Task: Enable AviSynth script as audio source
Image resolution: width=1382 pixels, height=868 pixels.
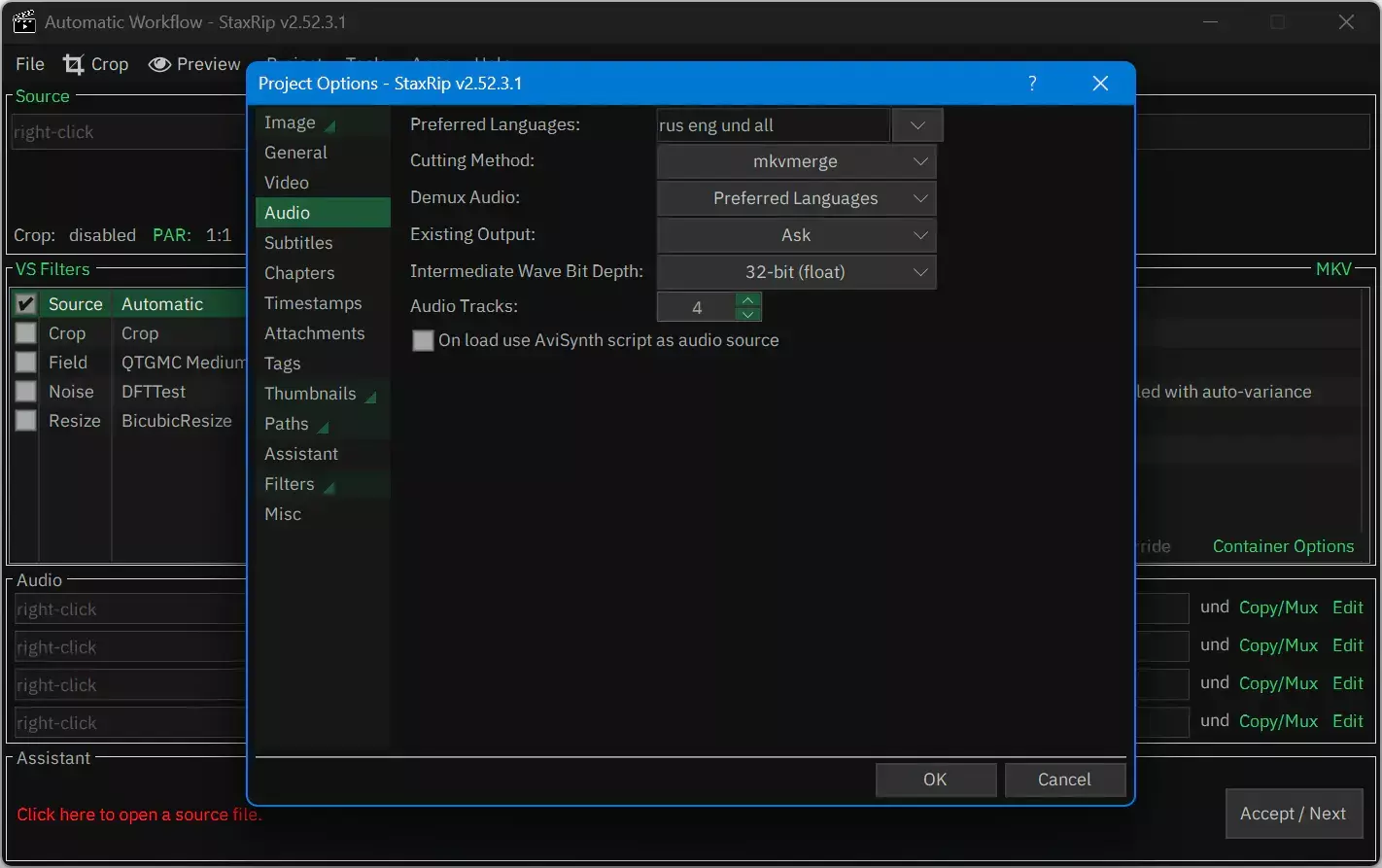Action: tap(423, 341)
